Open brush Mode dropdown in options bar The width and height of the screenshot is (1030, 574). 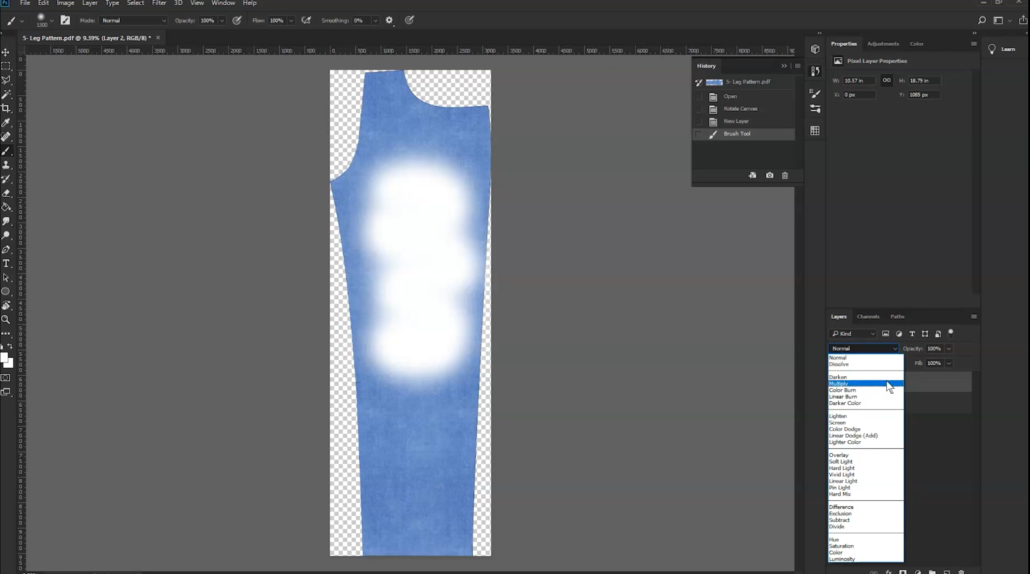pyautogui.click(x=133, y=20)
